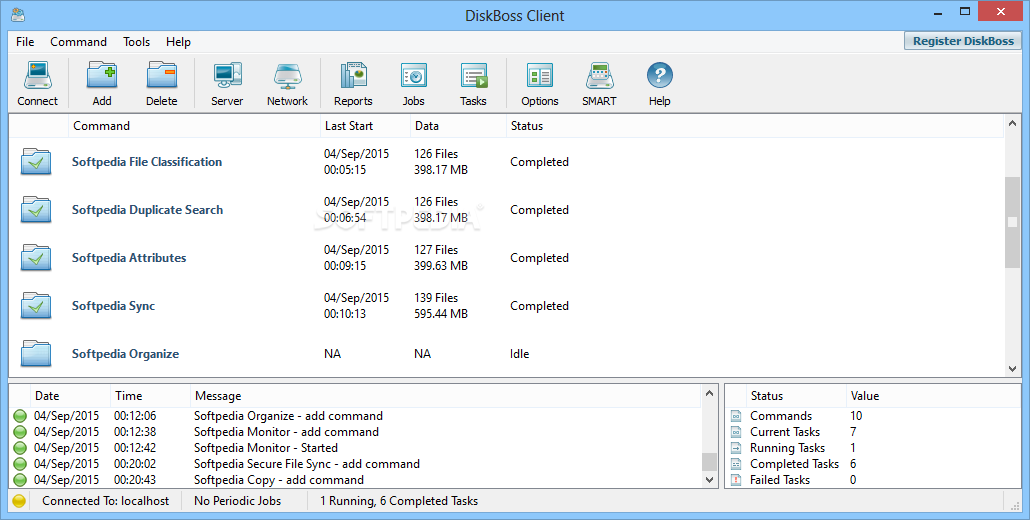Image resolution: width=1030 pixels, height=520 pixels.
Task: Click the Message column header in log
Action: (x=445, y=396)
